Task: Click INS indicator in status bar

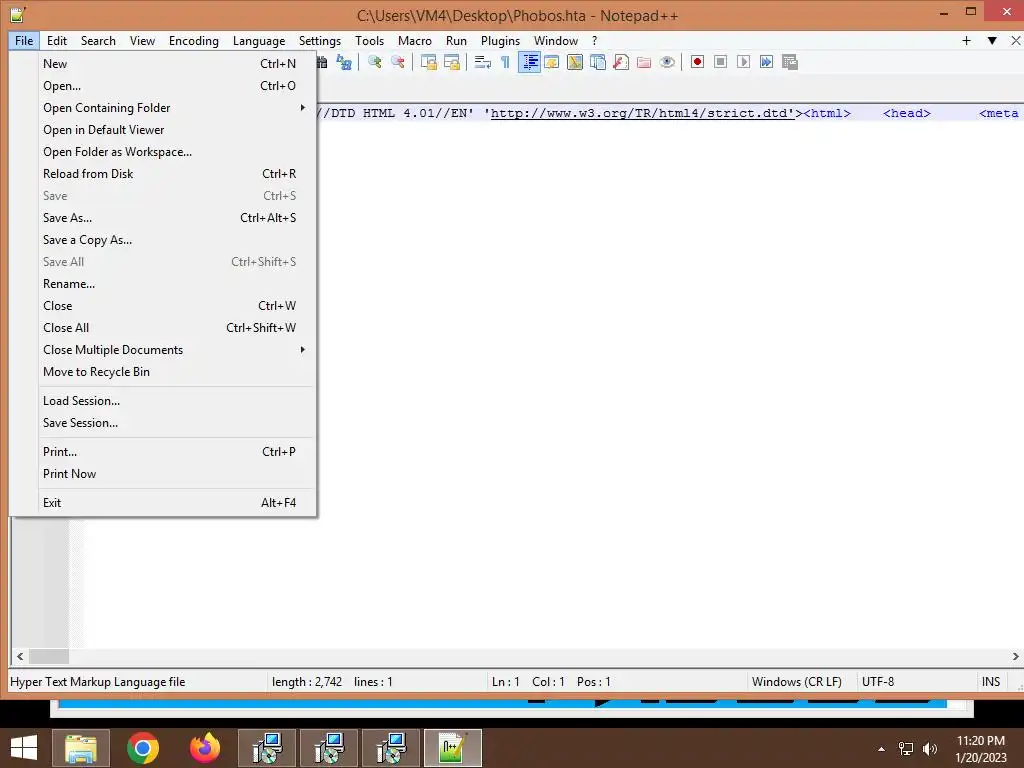Action: click(991, 681)
